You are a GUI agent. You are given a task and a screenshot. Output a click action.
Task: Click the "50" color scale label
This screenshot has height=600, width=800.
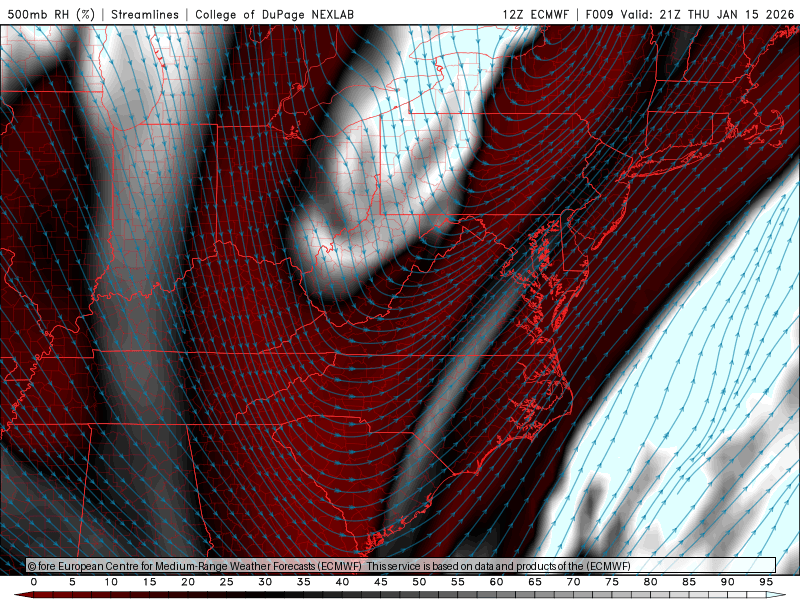point(419,582)
